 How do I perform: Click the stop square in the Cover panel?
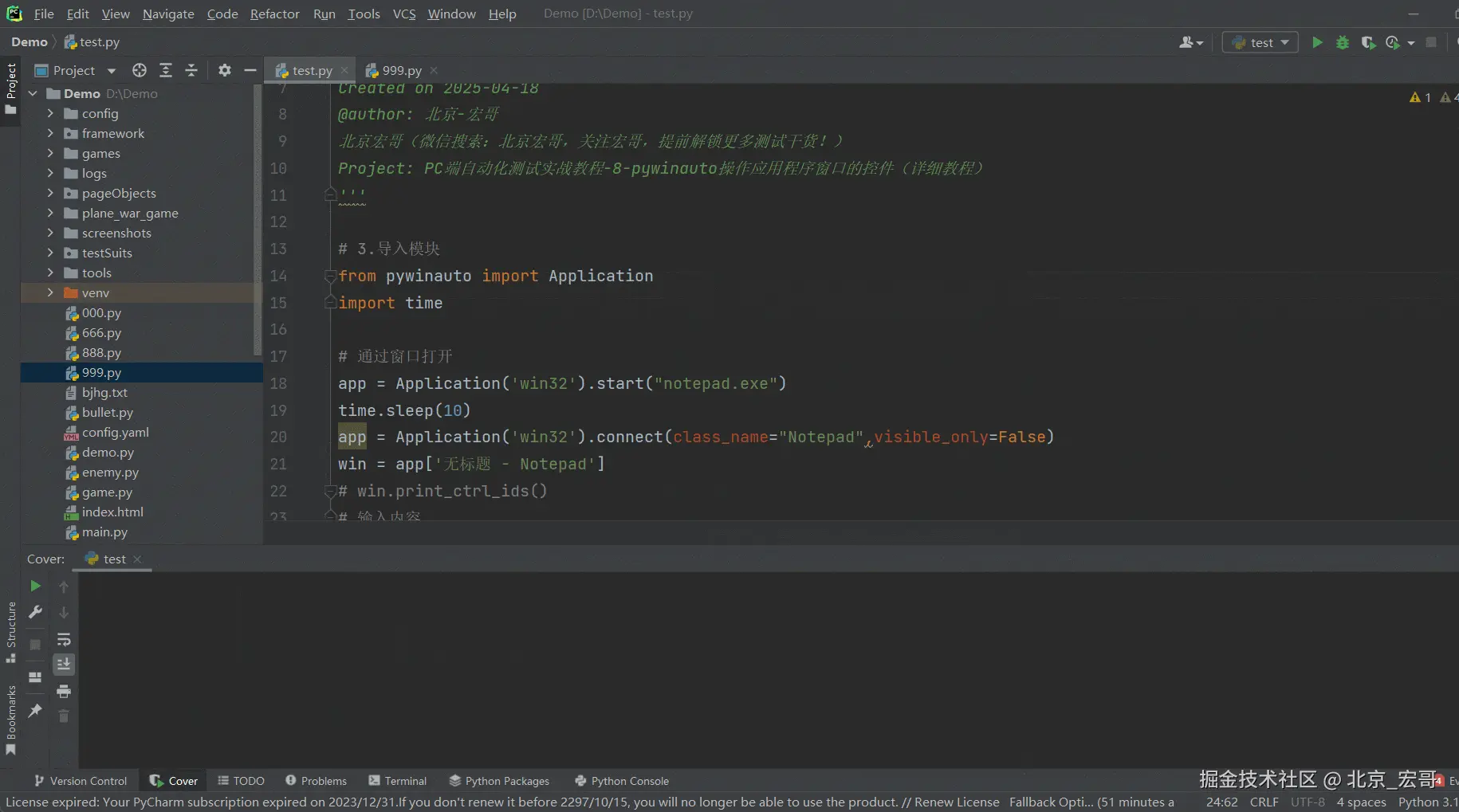[35, 645]
